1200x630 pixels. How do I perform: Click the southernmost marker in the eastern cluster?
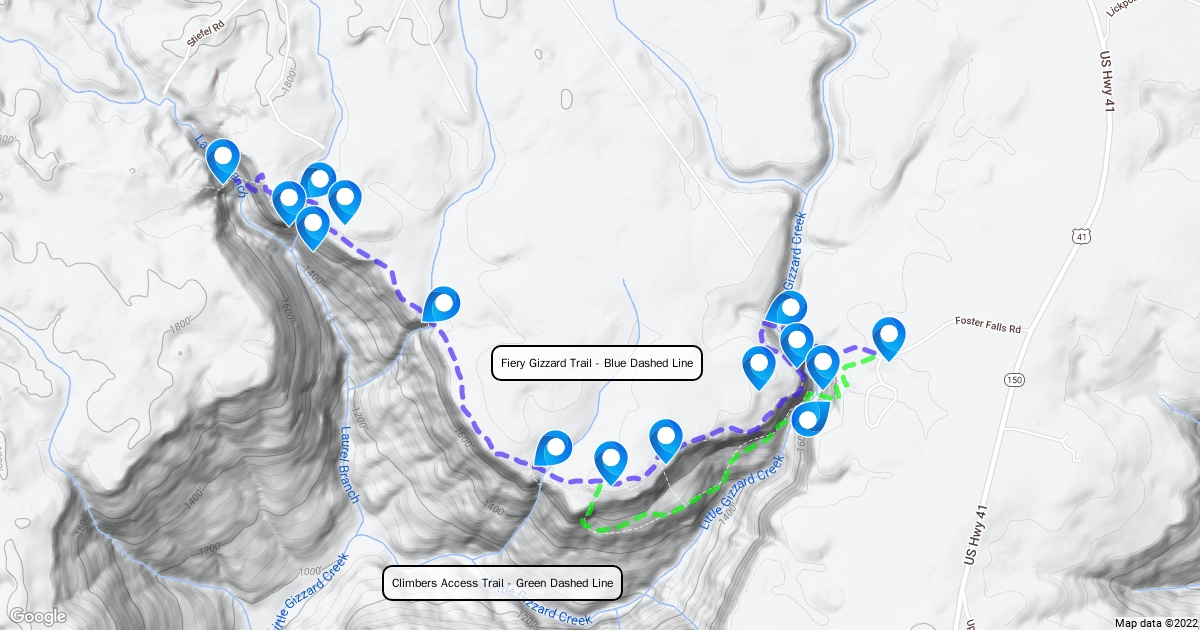point(811,417)
